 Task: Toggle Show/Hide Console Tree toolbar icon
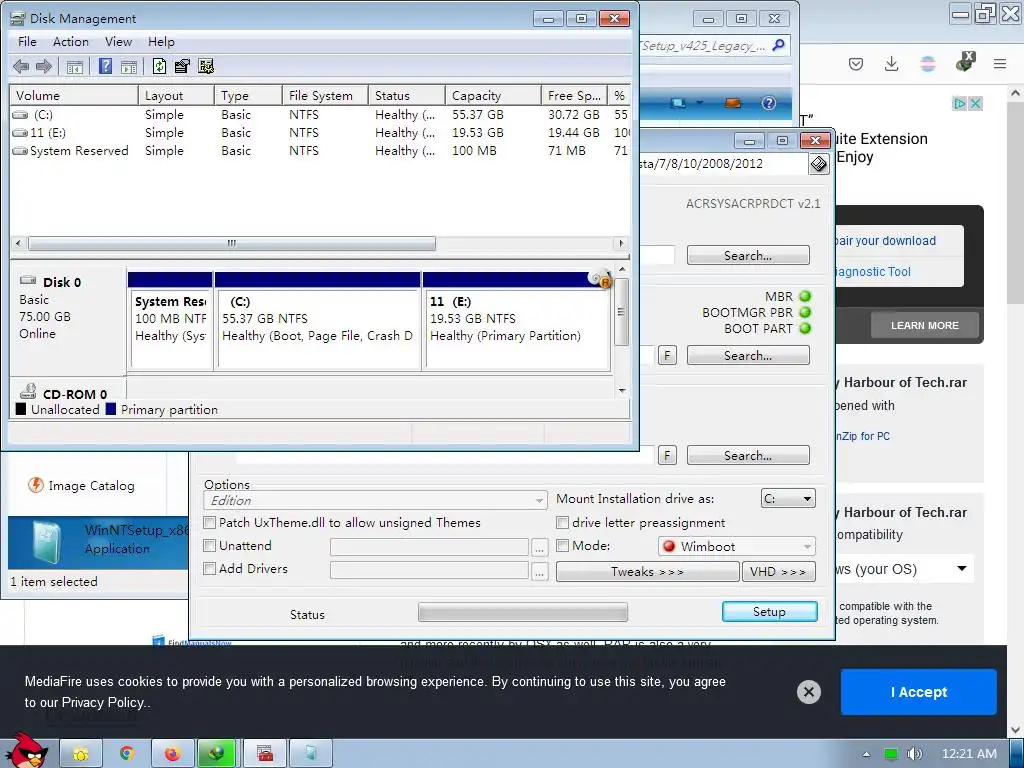[x=75, y=67]
